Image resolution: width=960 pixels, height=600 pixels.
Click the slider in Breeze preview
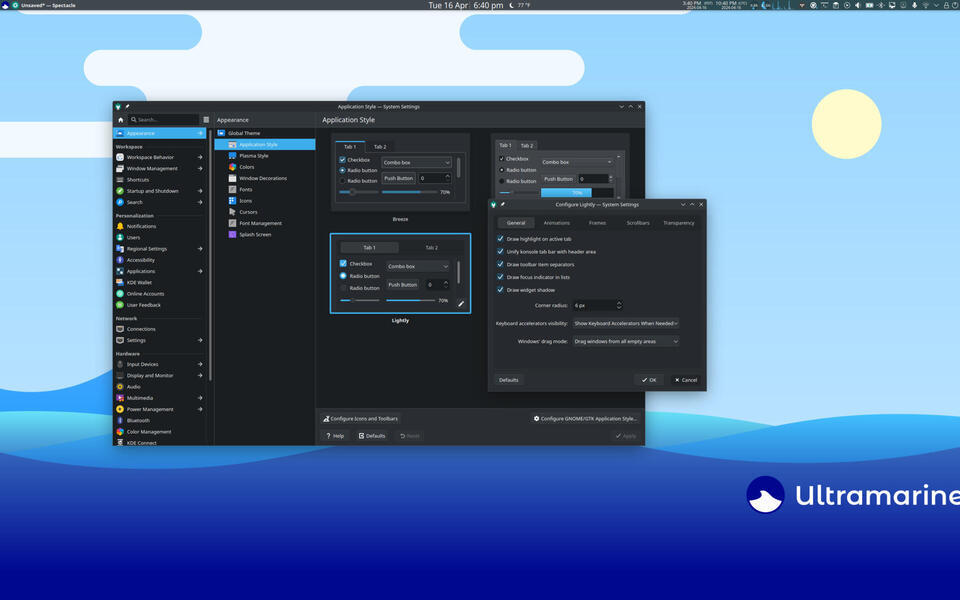click(x=359, y=192)
